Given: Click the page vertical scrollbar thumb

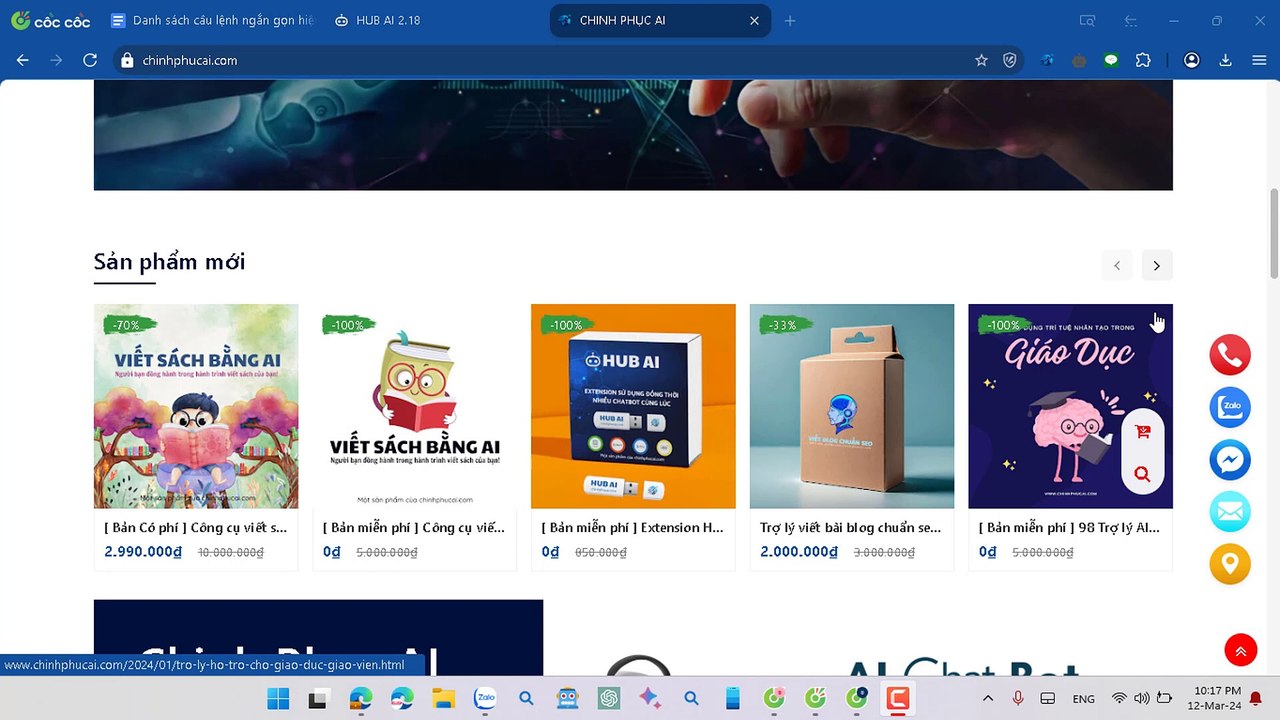Looking at the screenshot, I should (1274, 233).
